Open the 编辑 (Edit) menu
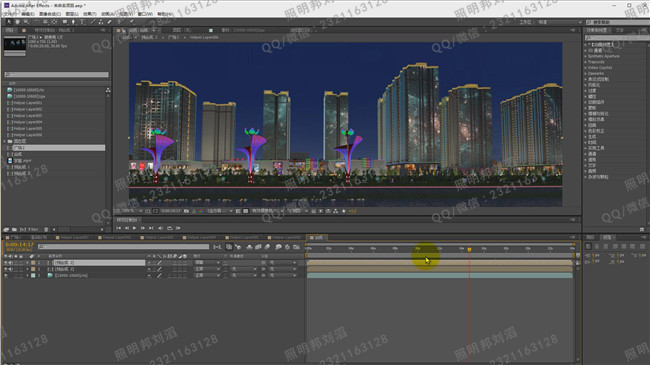Viewport: 650px width, 365px height. coord(27,14)
